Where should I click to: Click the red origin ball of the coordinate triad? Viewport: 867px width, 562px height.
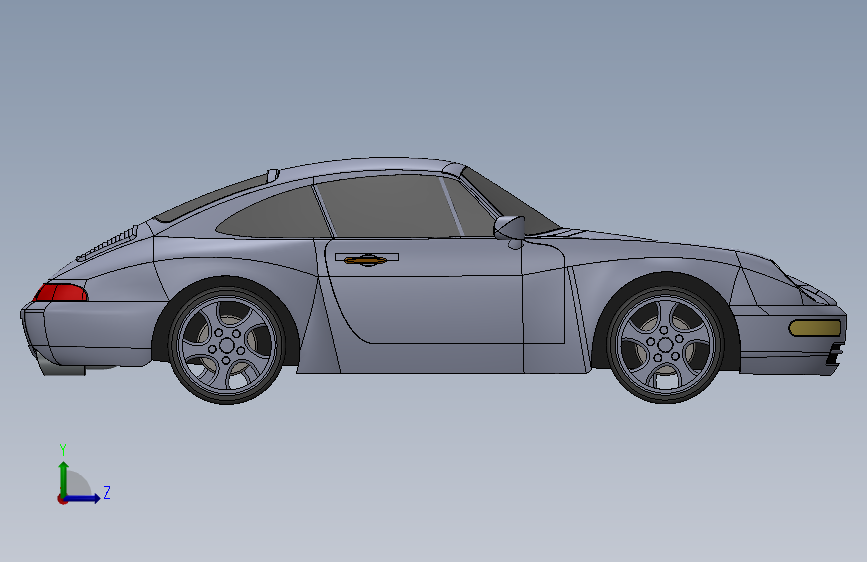tap(62, 499)
